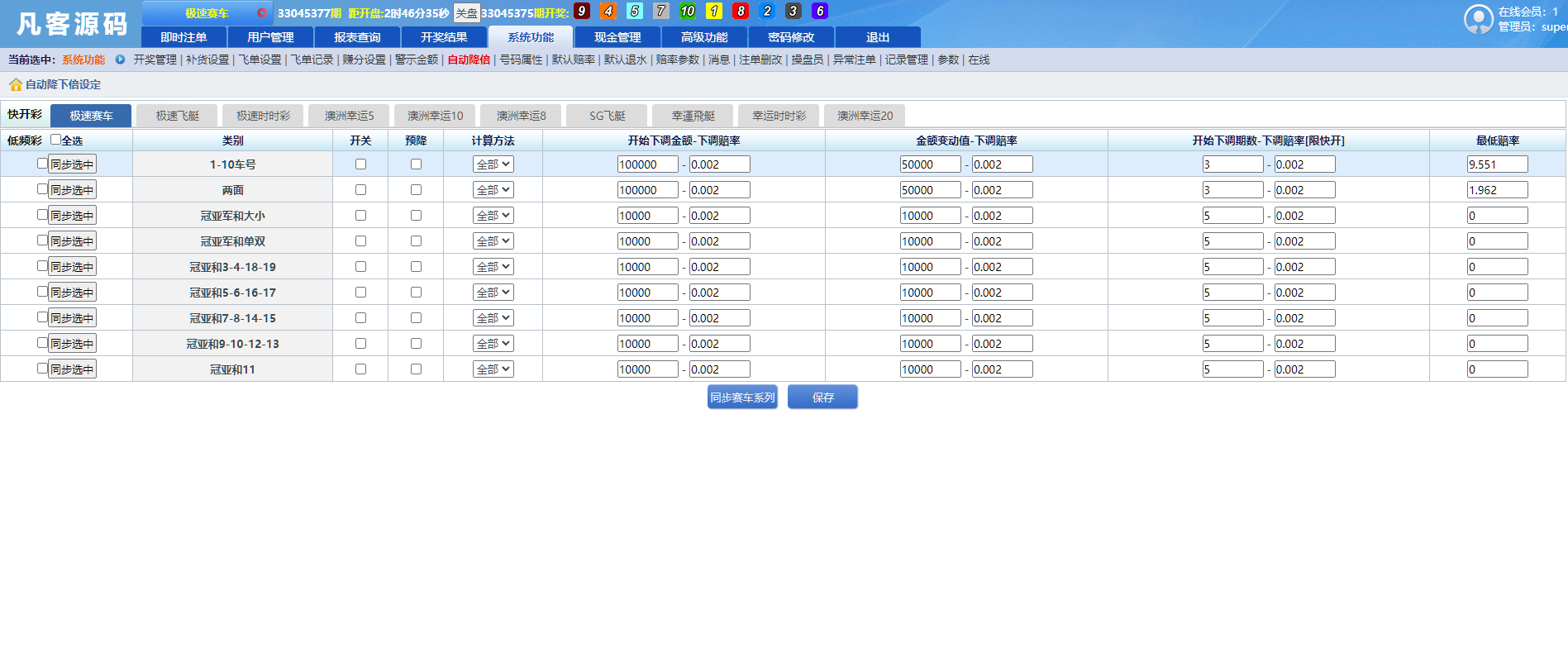Image resolution: width=1568 pixels, height=657 pixels.
Task: Click the yellow ball number 1
Action: (714, 12)
